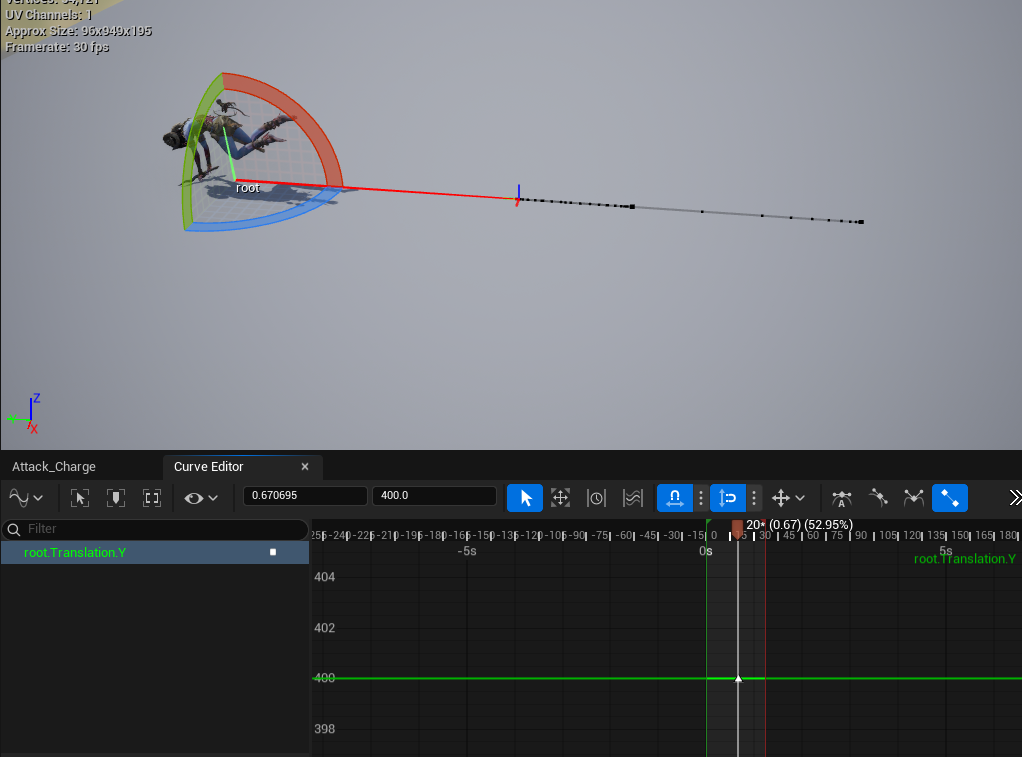This screenshot has height=757, width=1022.
Task: Select the Retime tool
Action: (596, 498)
